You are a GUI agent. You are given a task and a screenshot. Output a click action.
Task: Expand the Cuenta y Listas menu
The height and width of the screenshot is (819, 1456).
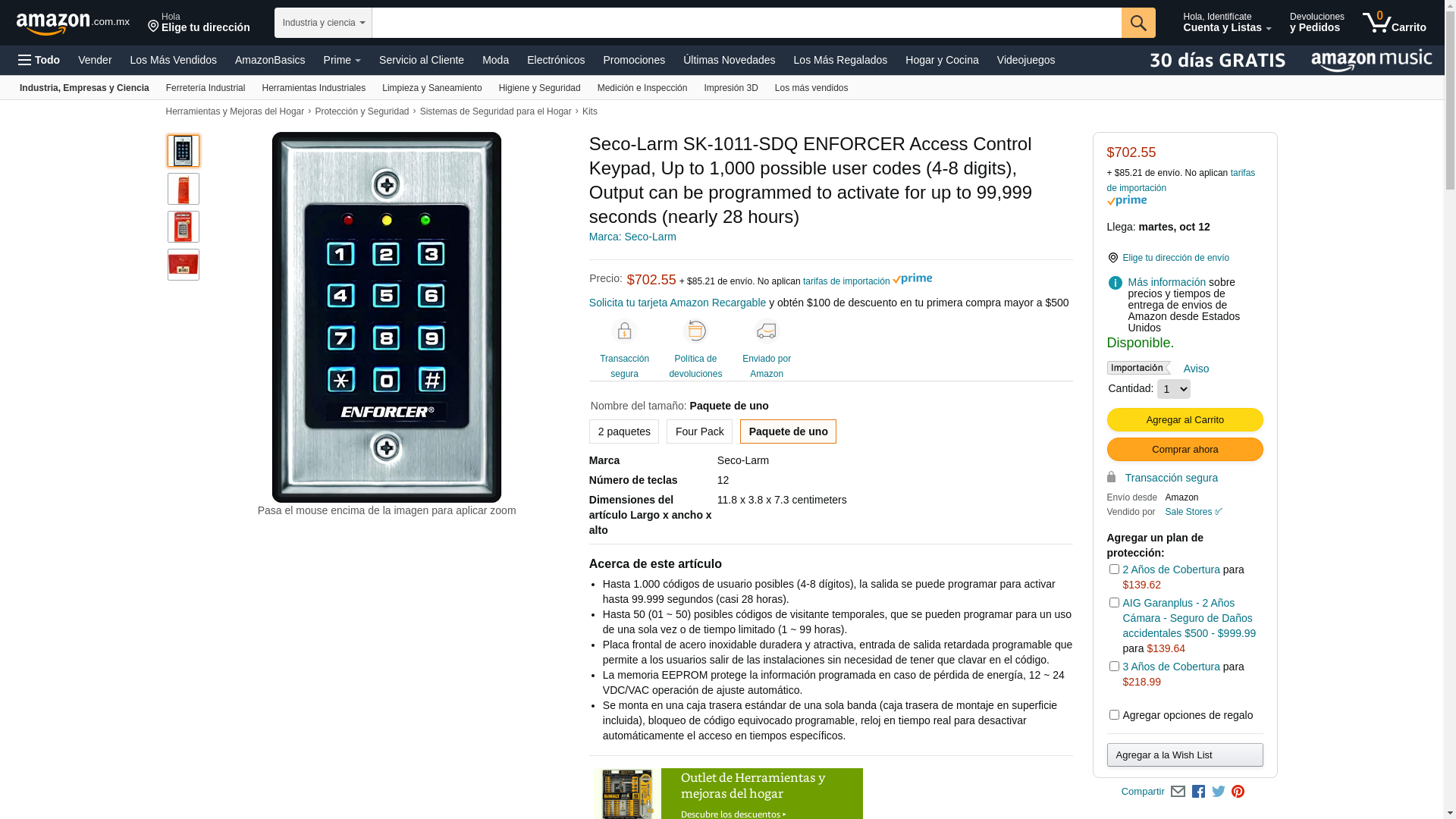click(x=1227, y=23)
